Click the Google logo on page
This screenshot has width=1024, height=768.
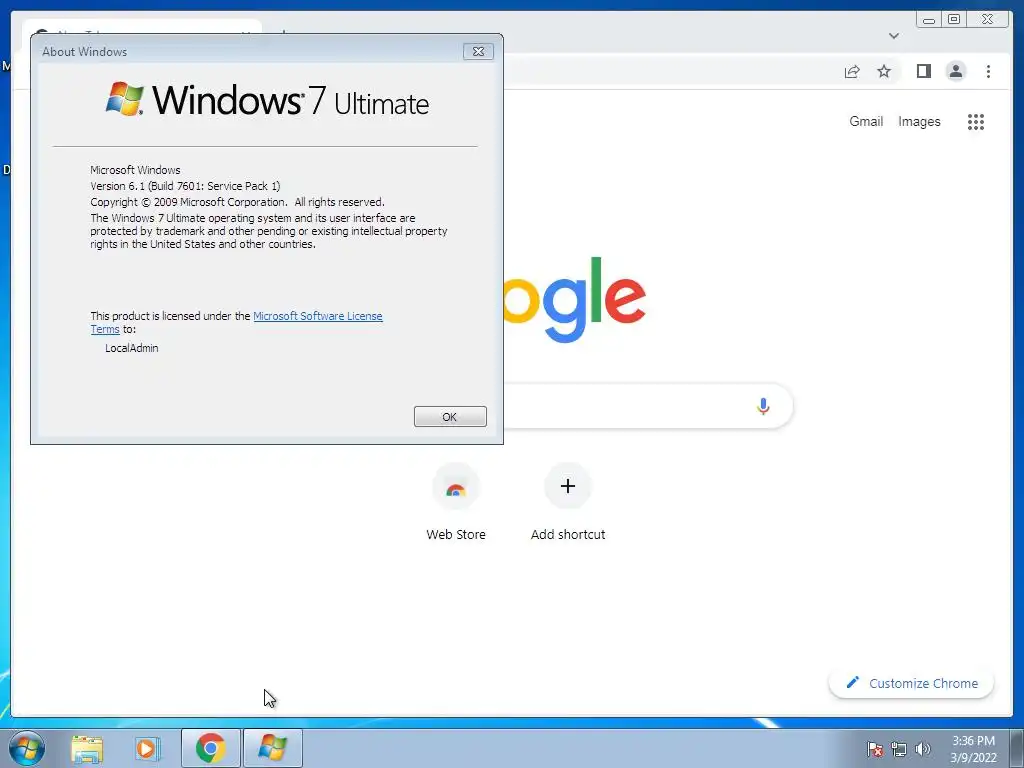tap(575, 299)
